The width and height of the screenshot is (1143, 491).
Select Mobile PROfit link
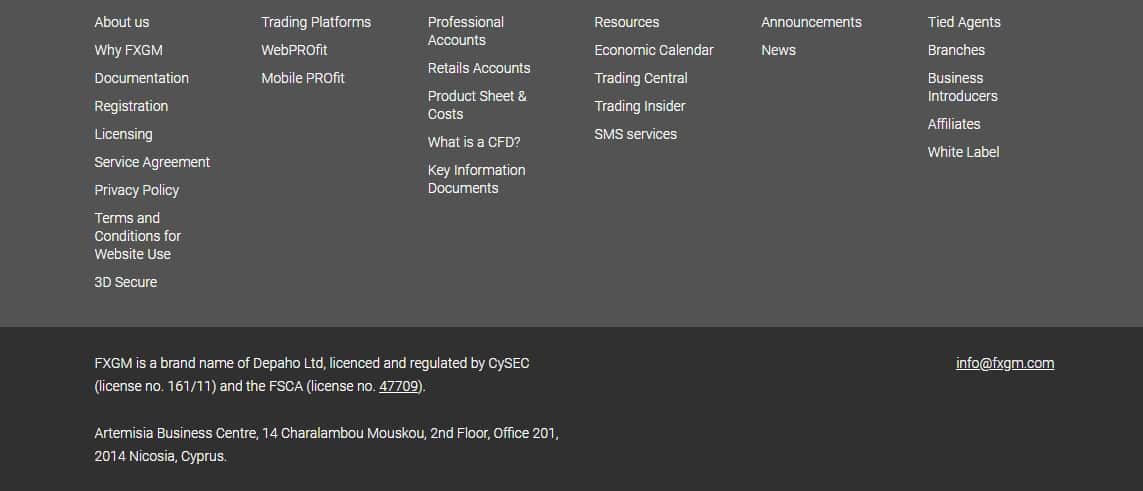pyautogui.click(x=303, y=78)
